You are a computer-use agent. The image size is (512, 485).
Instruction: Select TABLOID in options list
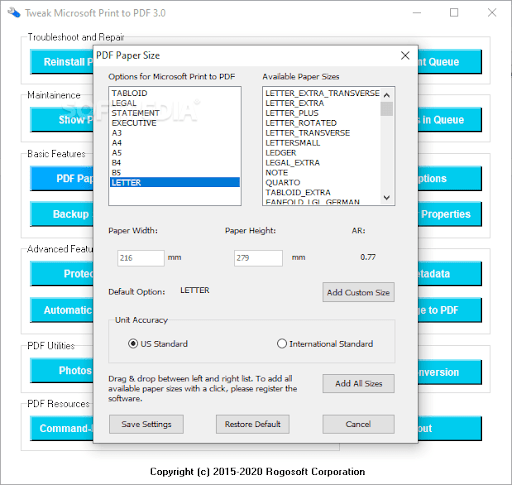(175, 93)
